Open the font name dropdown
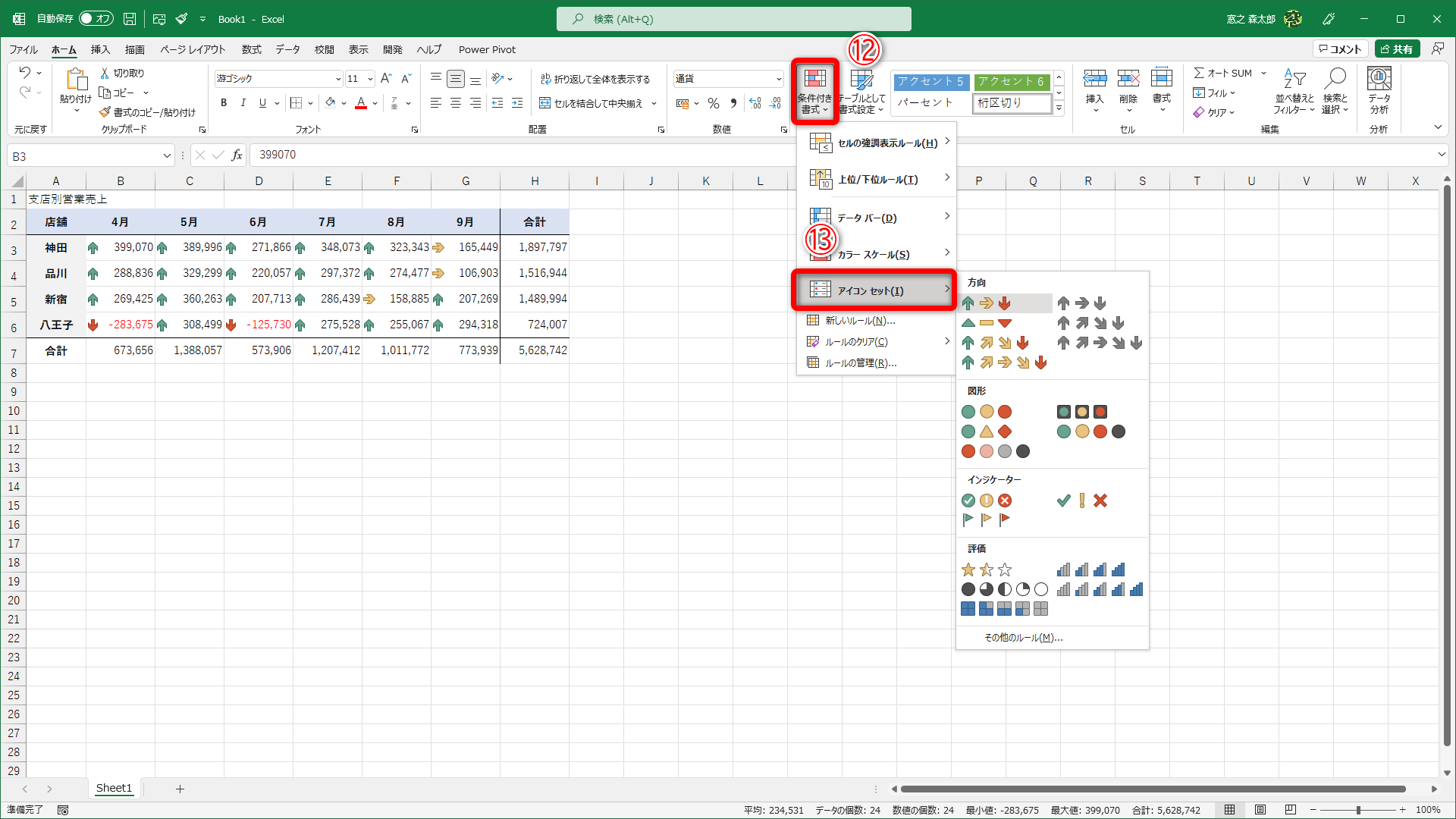This screenshot has width=1456, height=819. pyautogui.click(x=338, y=79)
